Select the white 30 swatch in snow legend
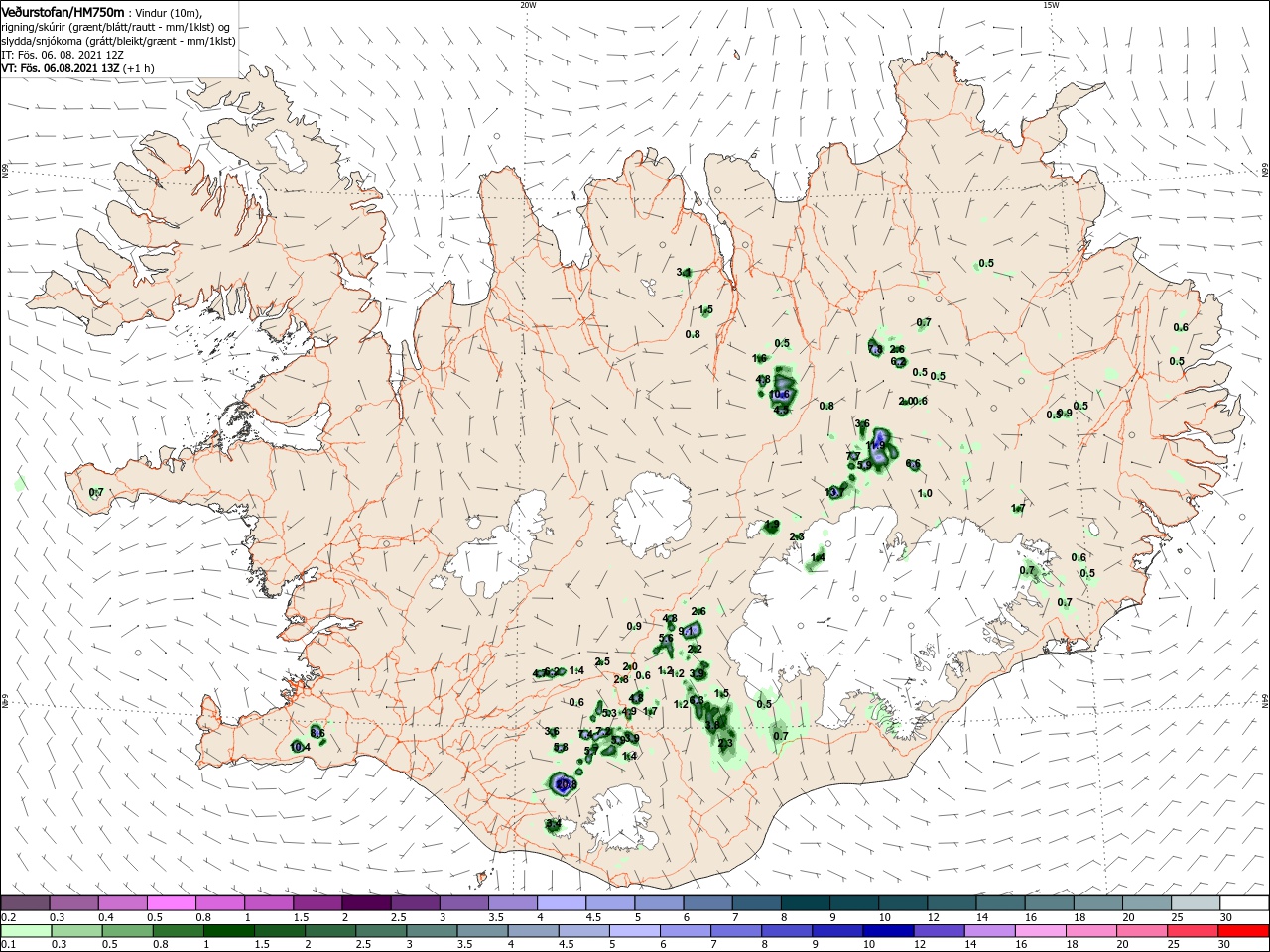 click(x=1244, y=902)
